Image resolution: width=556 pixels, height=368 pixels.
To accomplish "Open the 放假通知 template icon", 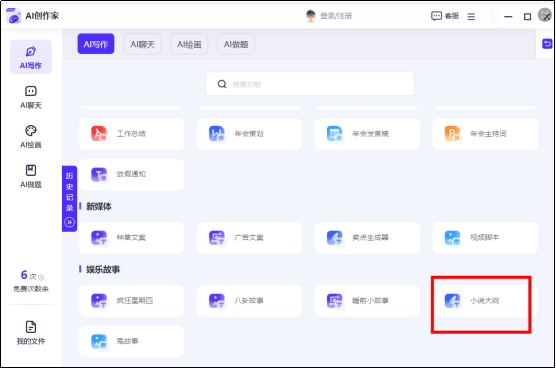I will click(99, 174).
